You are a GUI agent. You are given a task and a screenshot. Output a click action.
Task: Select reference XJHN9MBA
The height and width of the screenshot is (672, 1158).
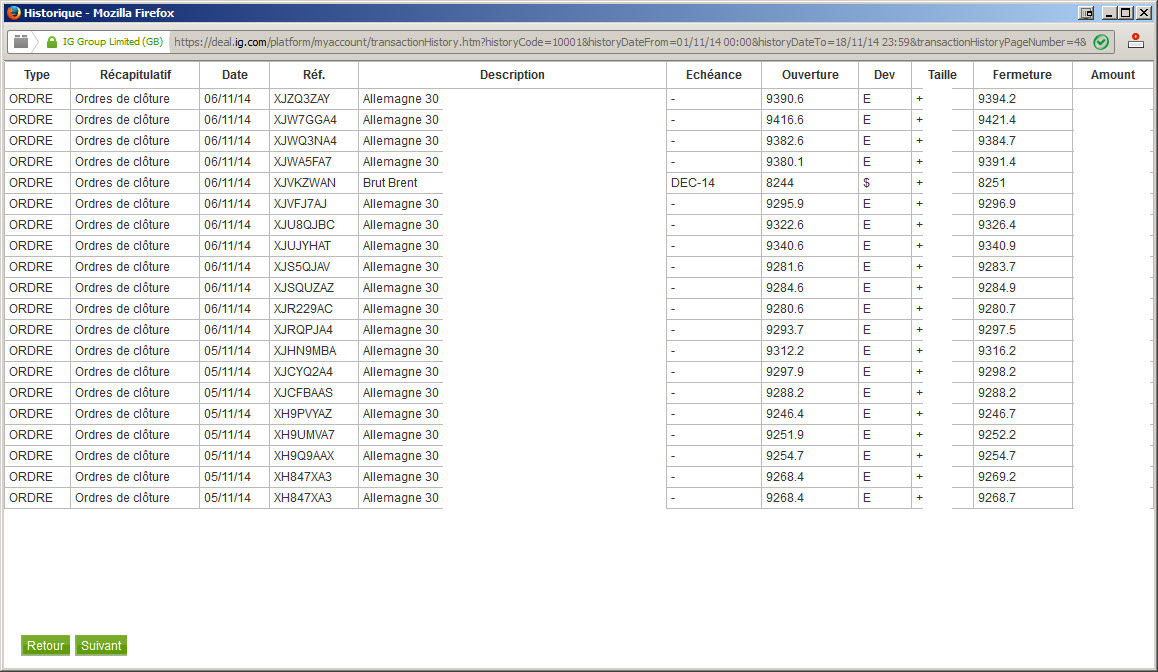pyautogui.click(x=305, y=351)
